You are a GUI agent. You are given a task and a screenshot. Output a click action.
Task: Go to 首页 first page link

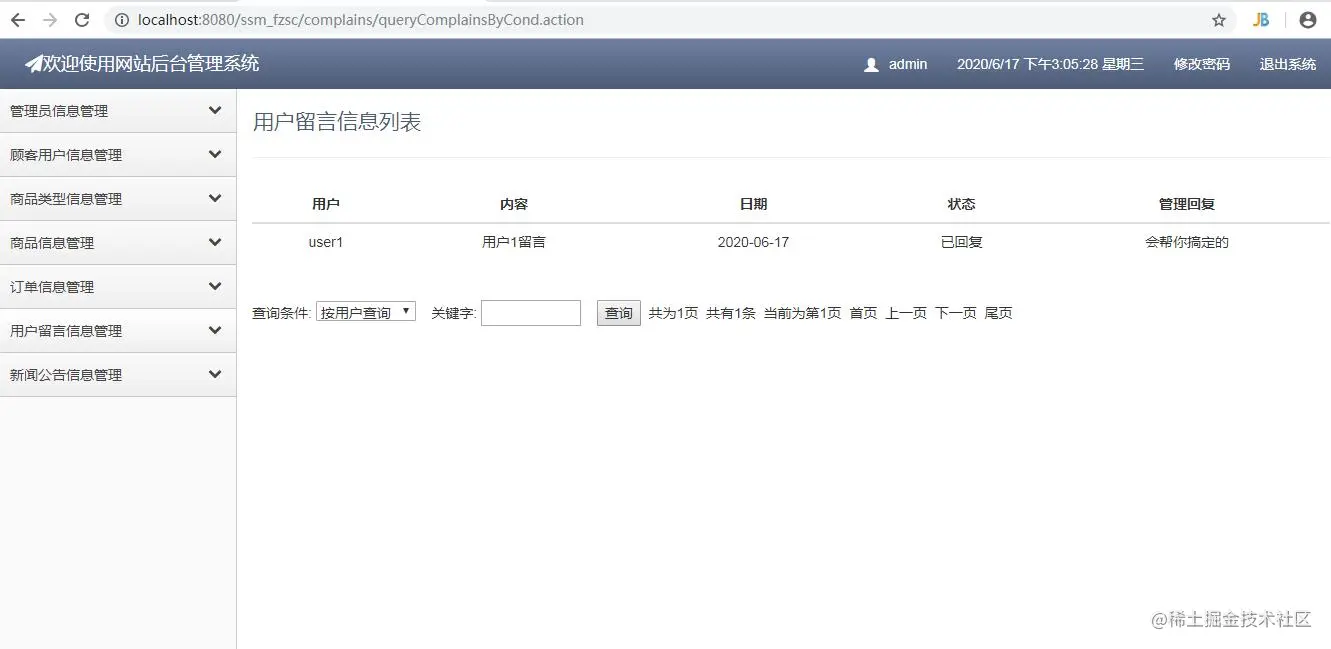(863, 313)
